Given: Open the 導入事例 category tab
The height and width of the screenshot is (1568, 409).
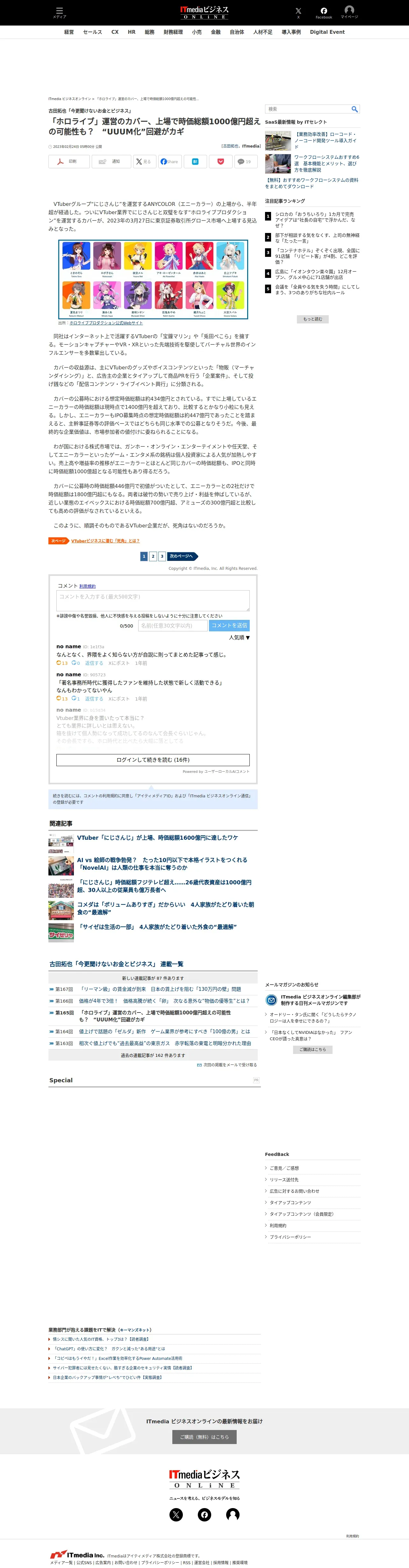Looking at the screenshot, I should (x=291, y=32).
